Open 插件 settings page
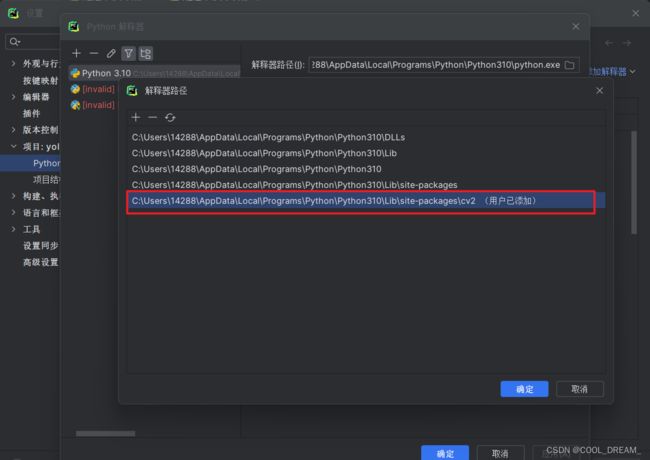Viewport: 650px width, 460px height. click(32, 113)
